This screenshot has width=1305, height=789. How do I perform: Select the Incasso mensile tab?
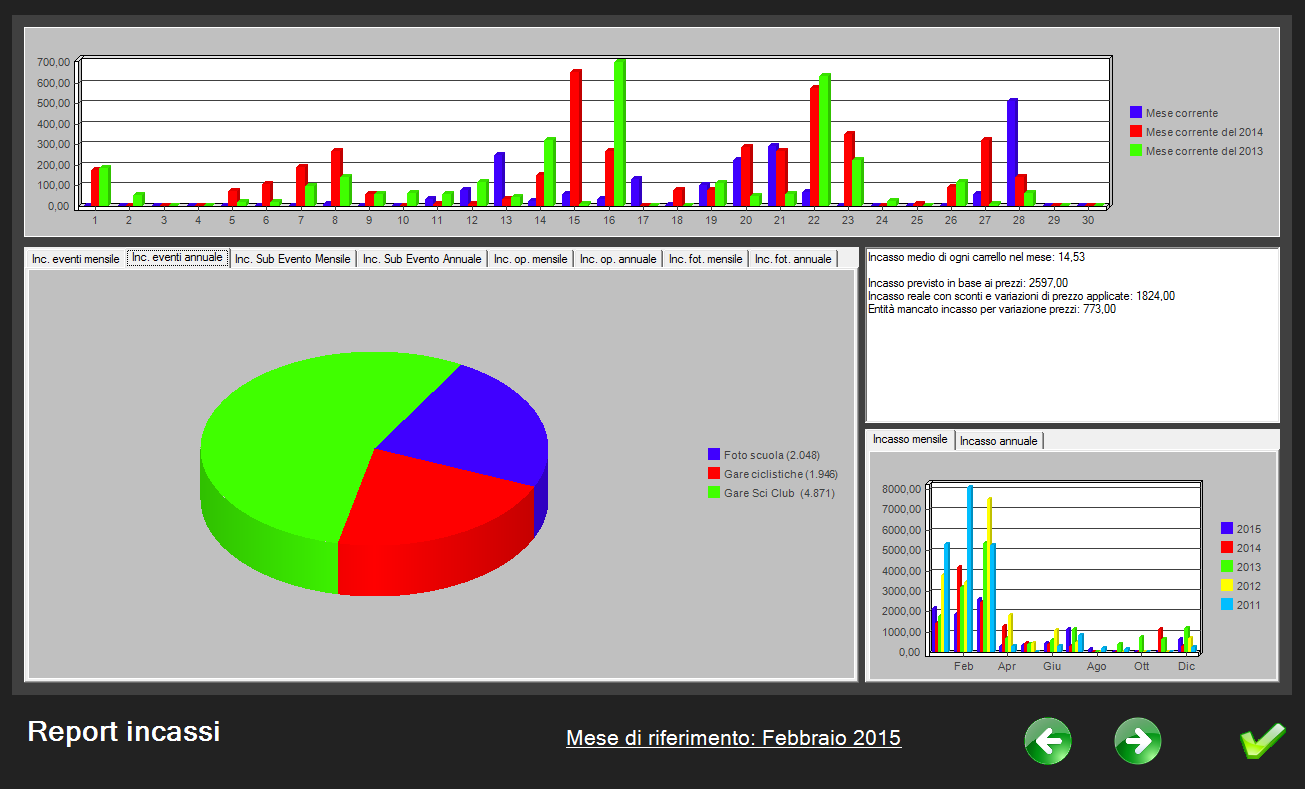(x=910, y=440)
